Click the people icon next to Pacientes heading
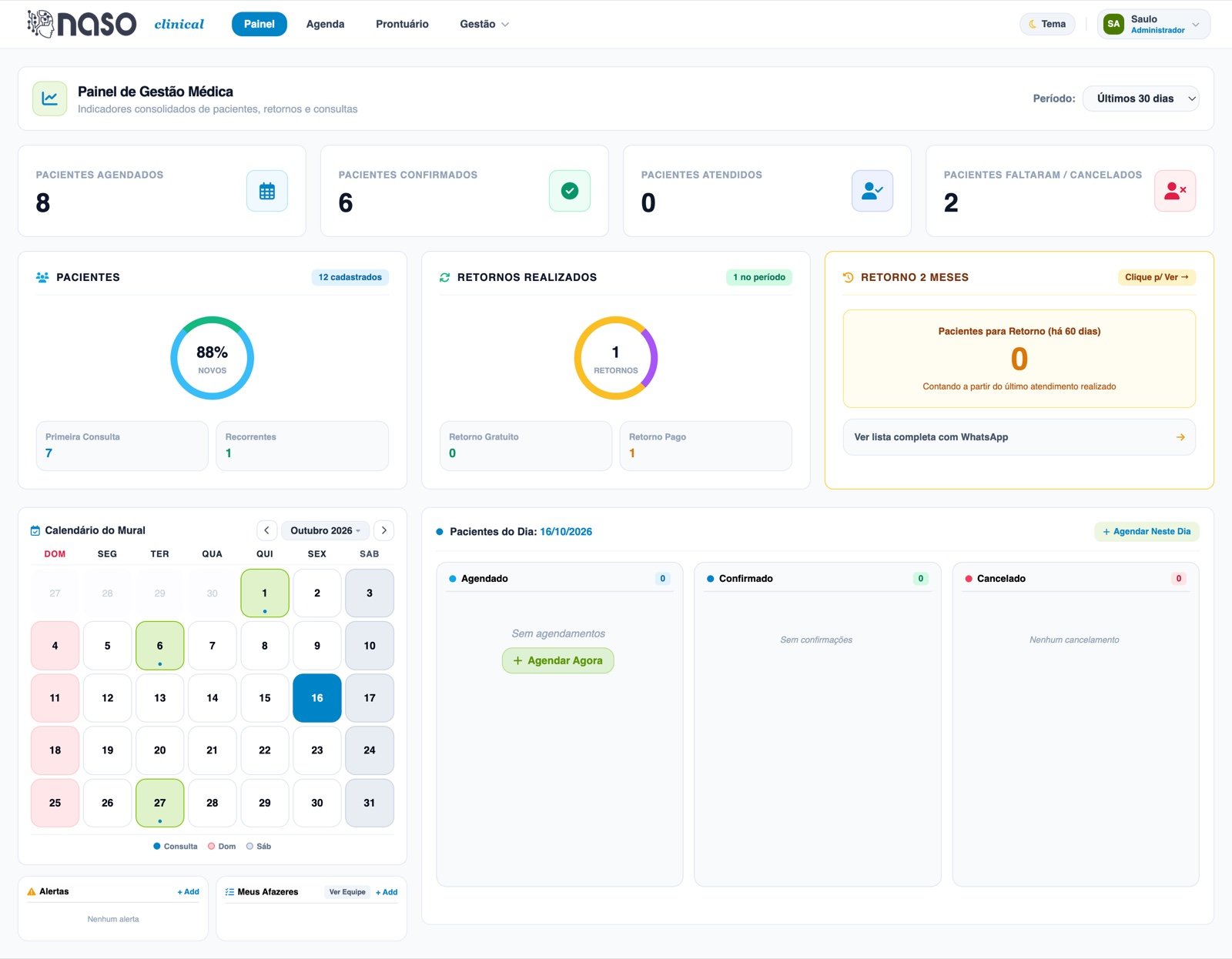Screen dimensions: 1232x959 (42, 277)
